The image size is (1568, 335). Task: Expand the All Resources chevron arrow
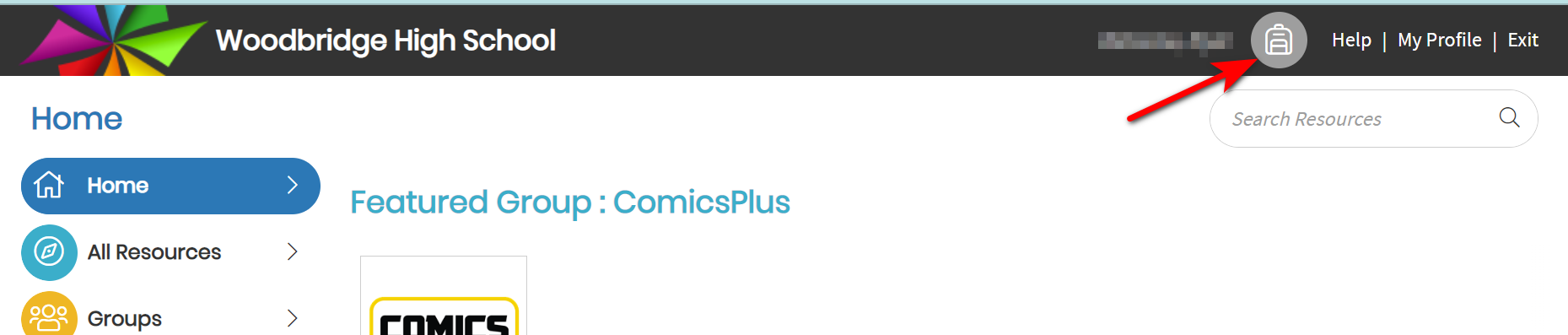coord(293,251)
